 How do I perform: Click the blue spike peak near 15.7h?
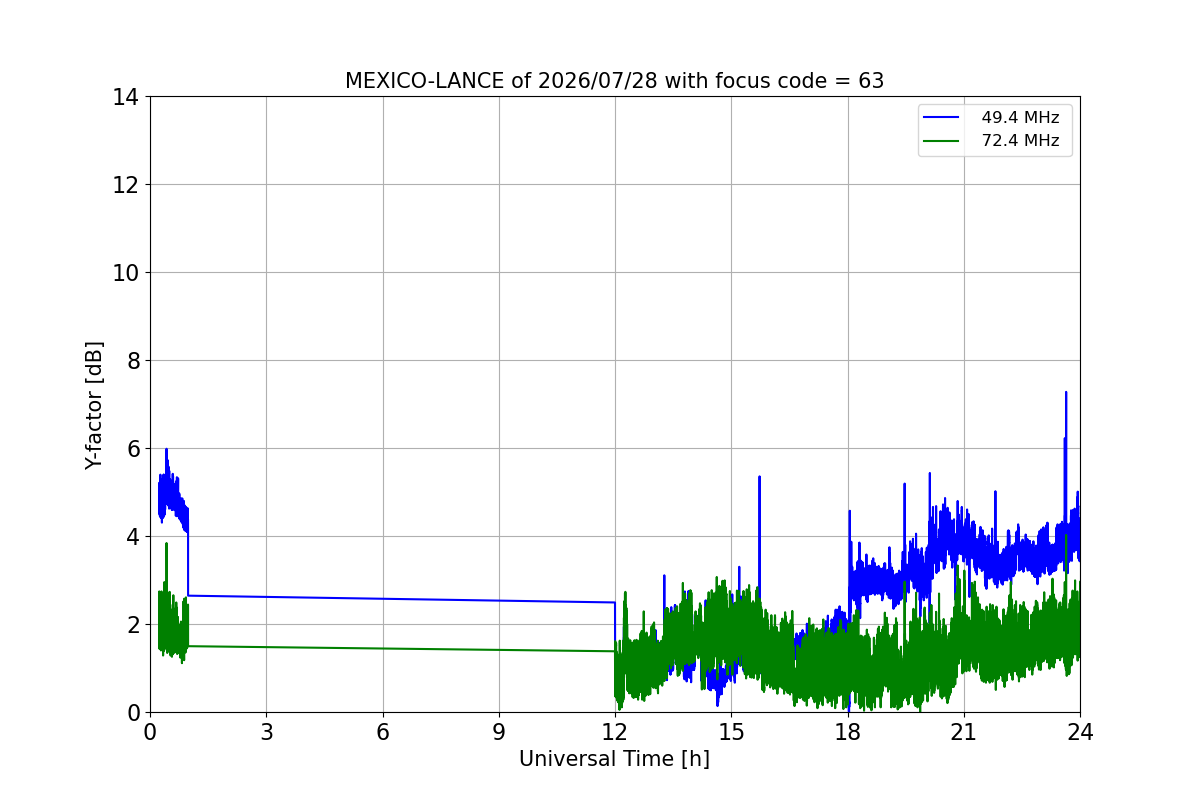click(x=759, y=477)
